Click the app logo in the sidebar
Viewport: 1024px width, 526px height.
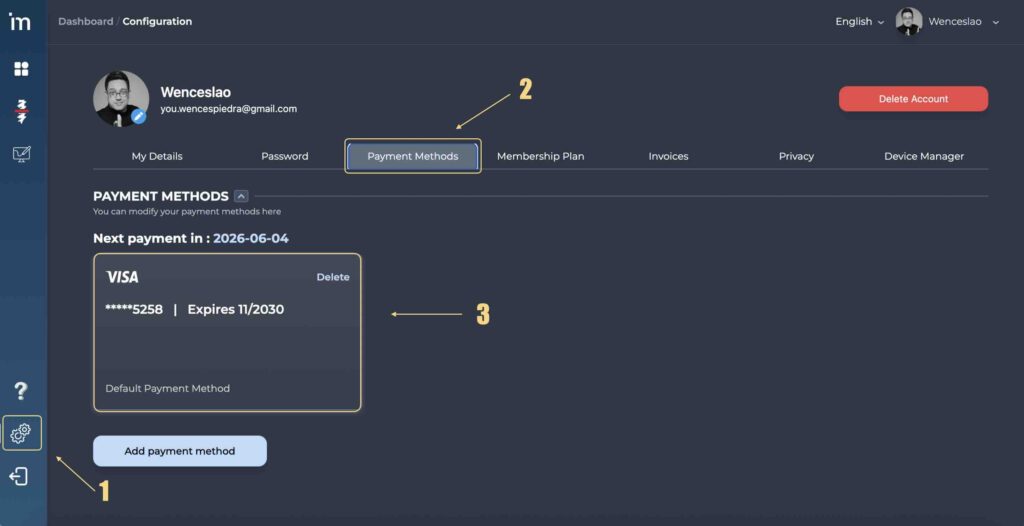(20, 22)
